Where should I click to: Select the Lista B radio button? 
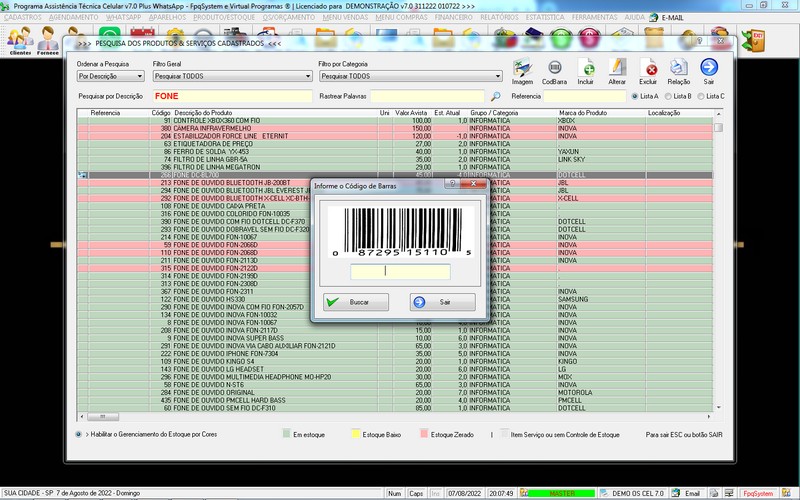[x=668, y=96]
